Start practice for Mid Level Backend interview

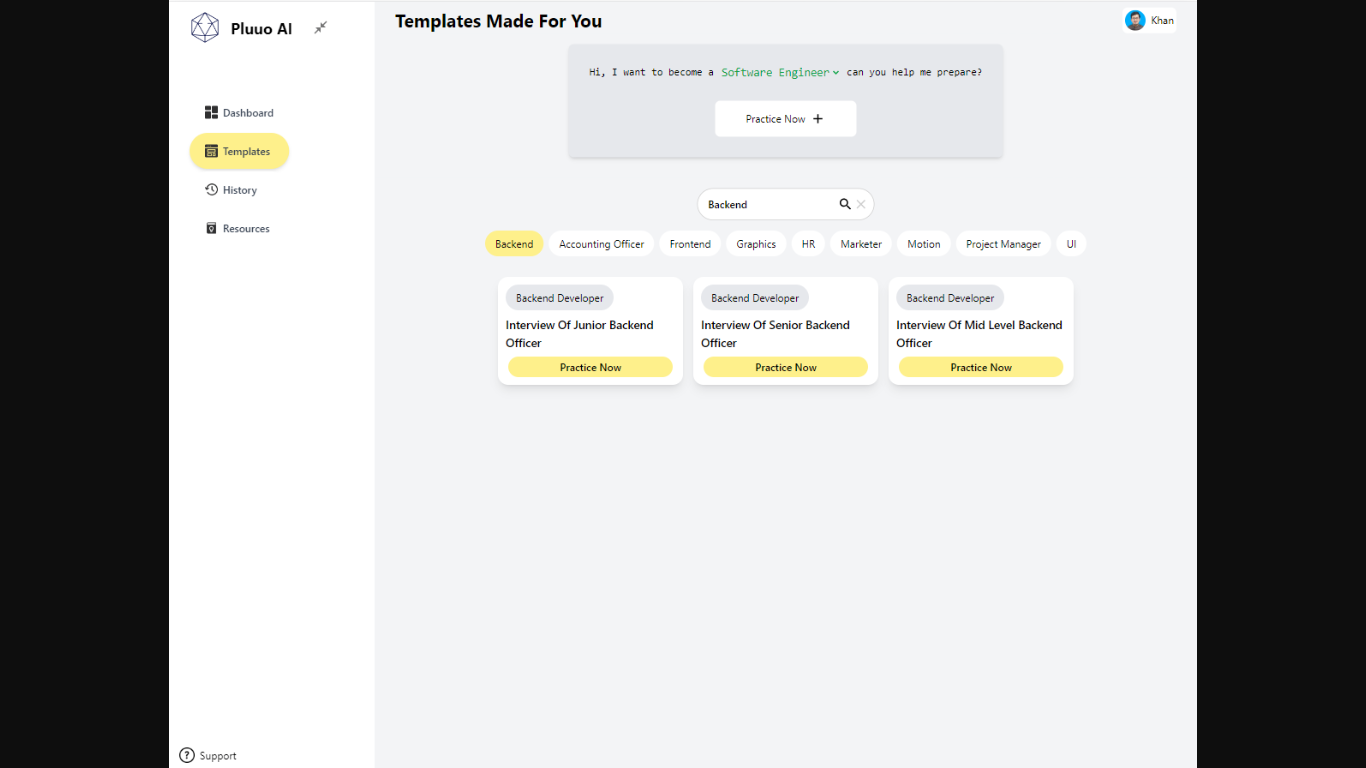click(980, 368)
